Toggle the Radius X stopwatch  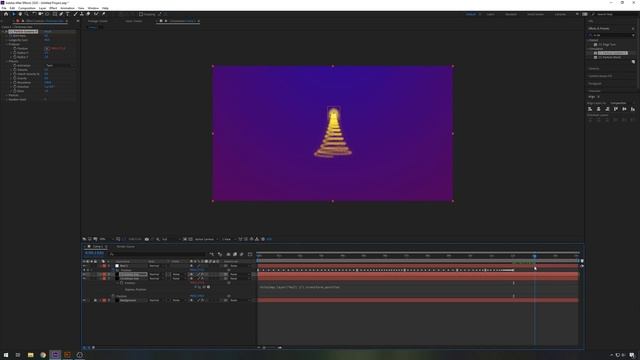(15, 53)
